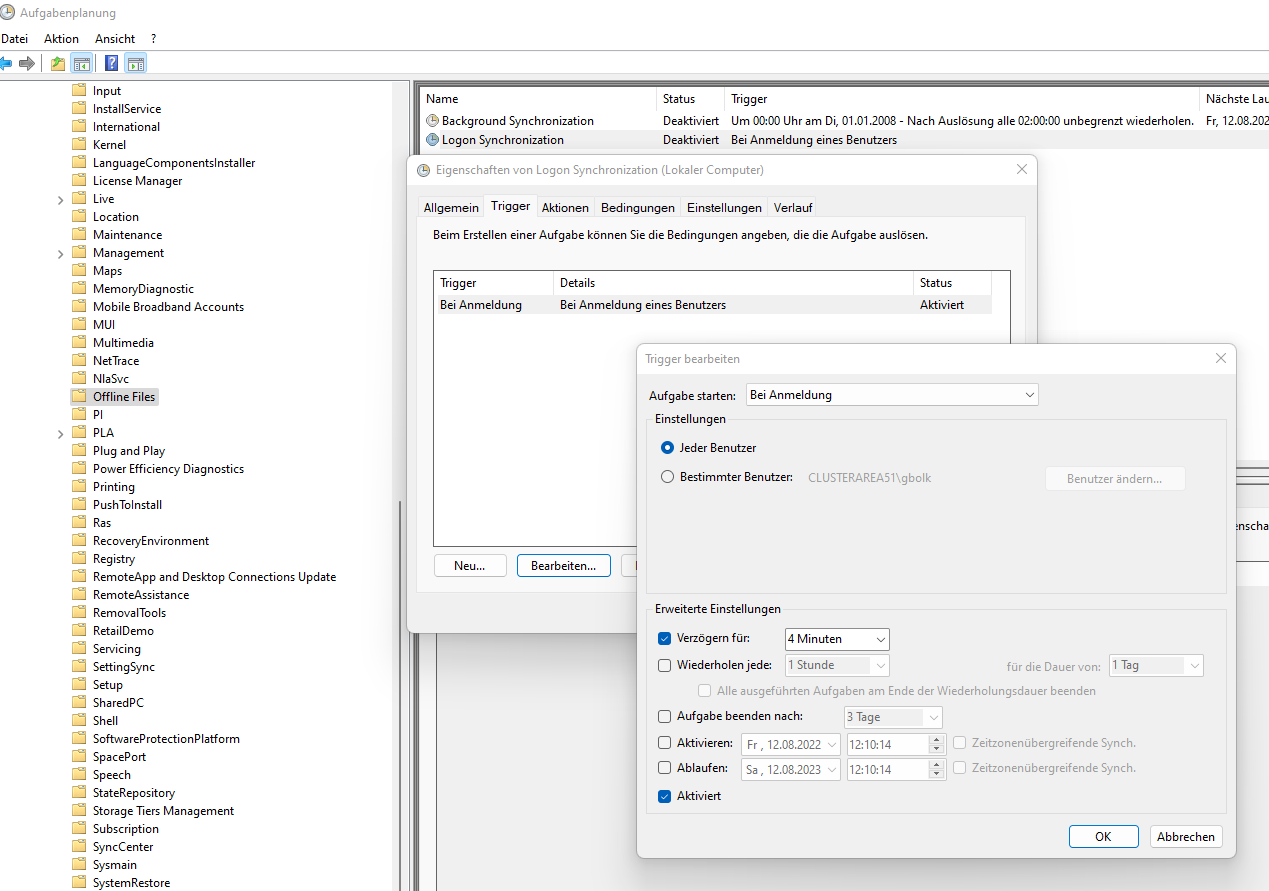Open the Aufgabe starten dropdown
1269x891 pixels.
coord(892,395)
